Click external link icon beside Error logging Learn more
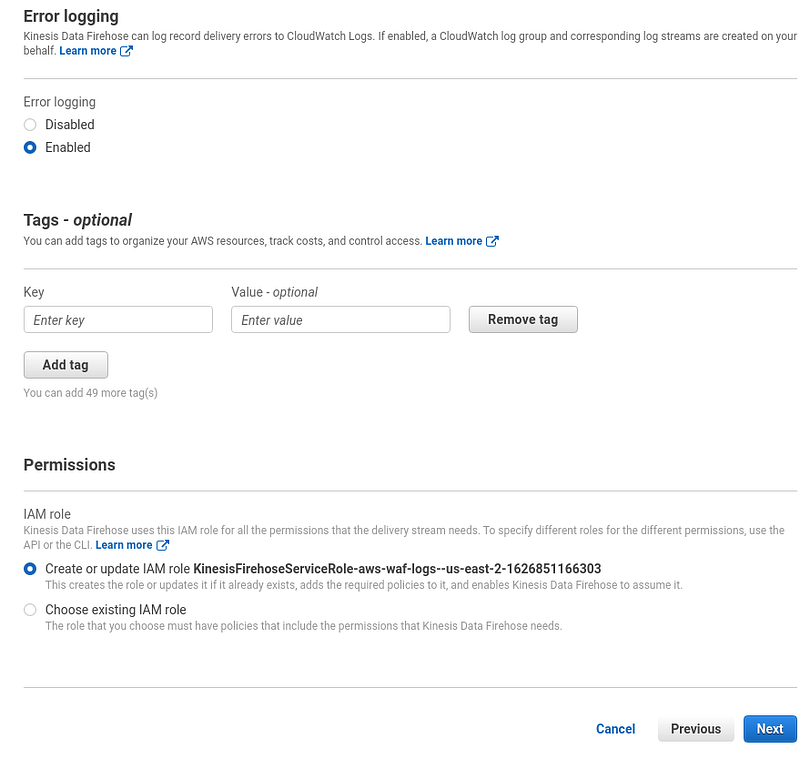The width and height of the screenshot is (800, 759). click(x=126, y=51)
